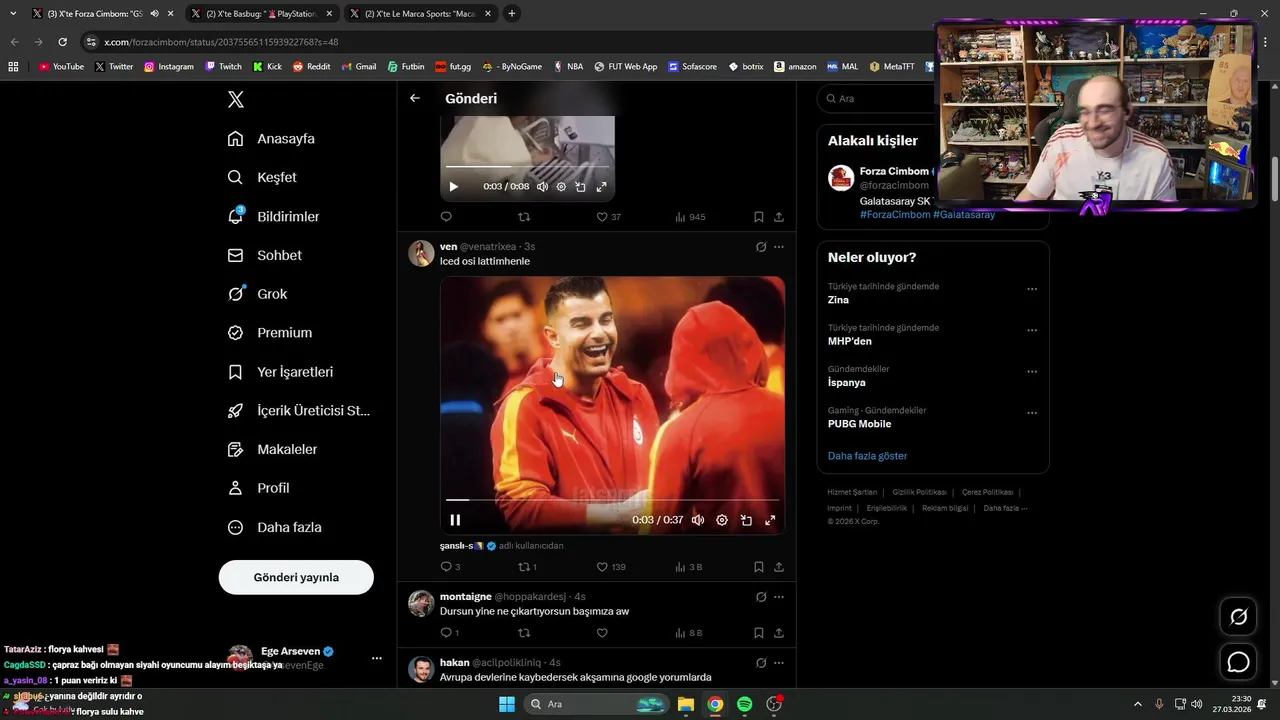
Task: Open Sofascore bookmark
Action: click(x=692, y=67)
